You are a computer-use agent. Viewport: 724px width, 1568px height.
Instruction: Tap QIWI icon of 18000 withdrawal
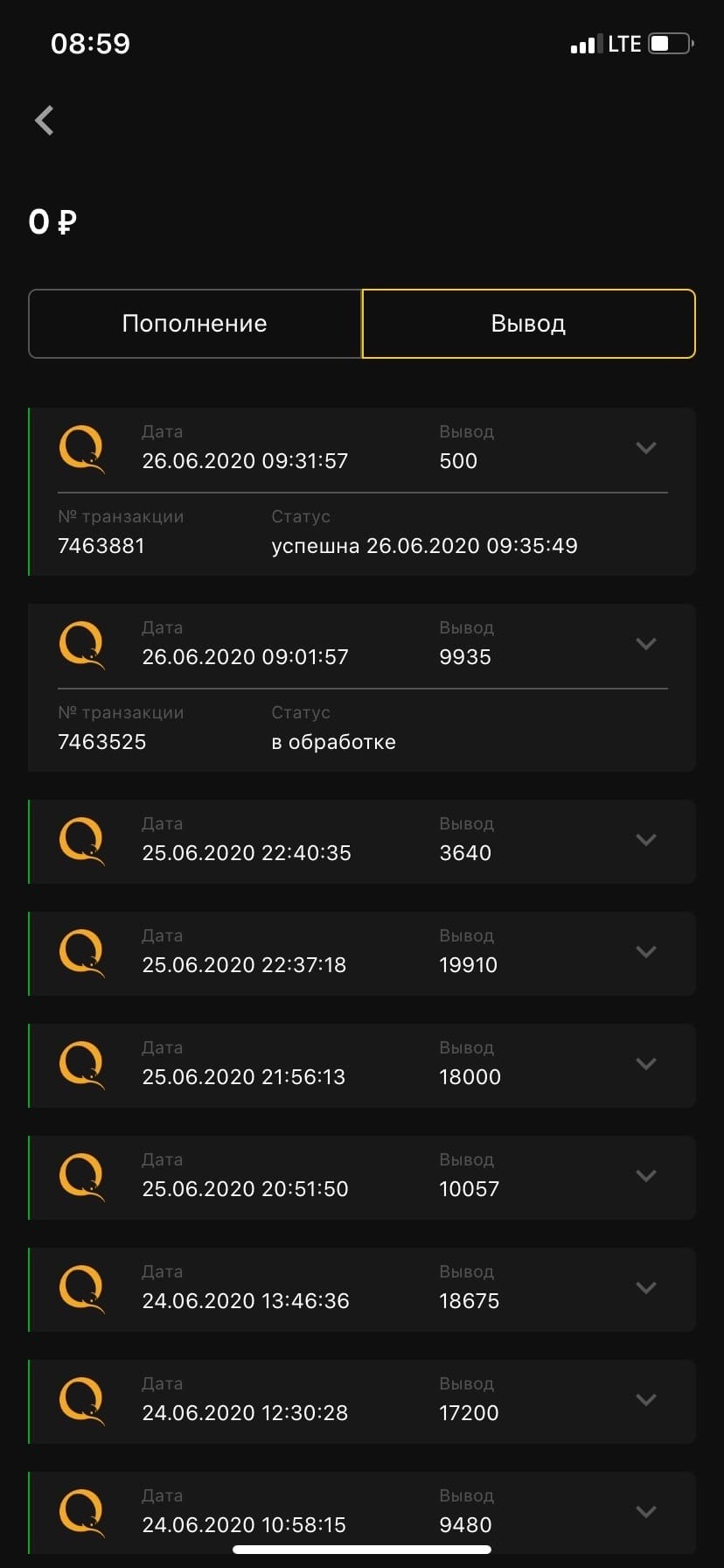(81, 1064)
